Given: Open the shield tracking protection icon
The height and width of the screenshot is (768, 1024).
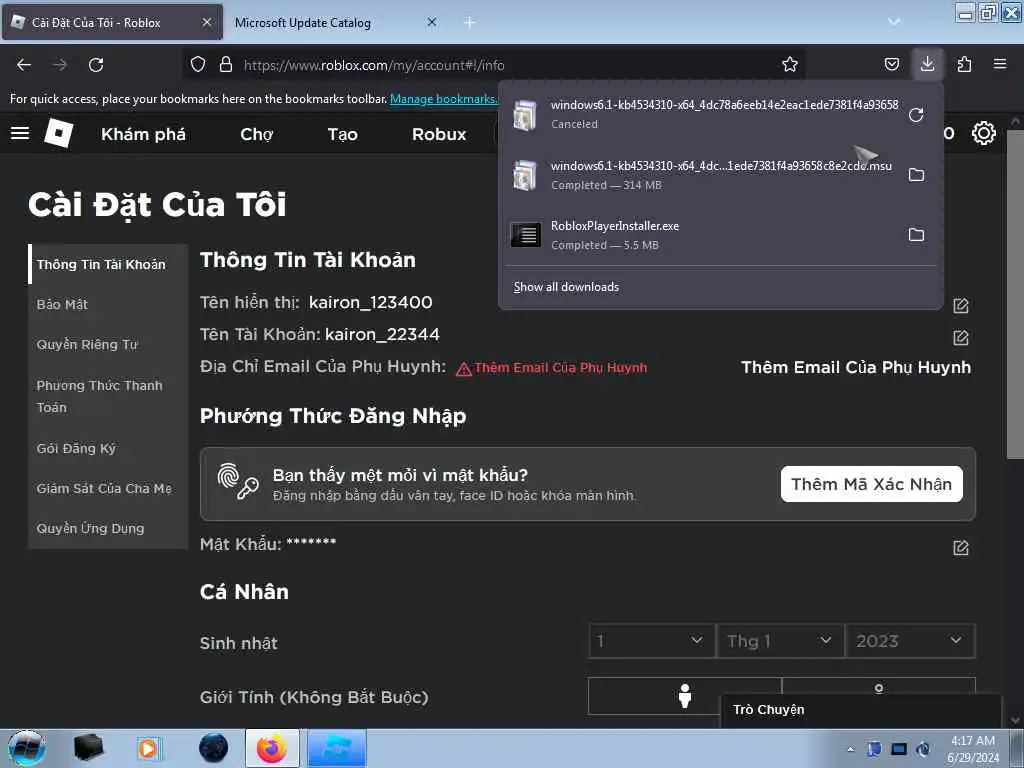Looking at the screenshot, I should (198, 64).
